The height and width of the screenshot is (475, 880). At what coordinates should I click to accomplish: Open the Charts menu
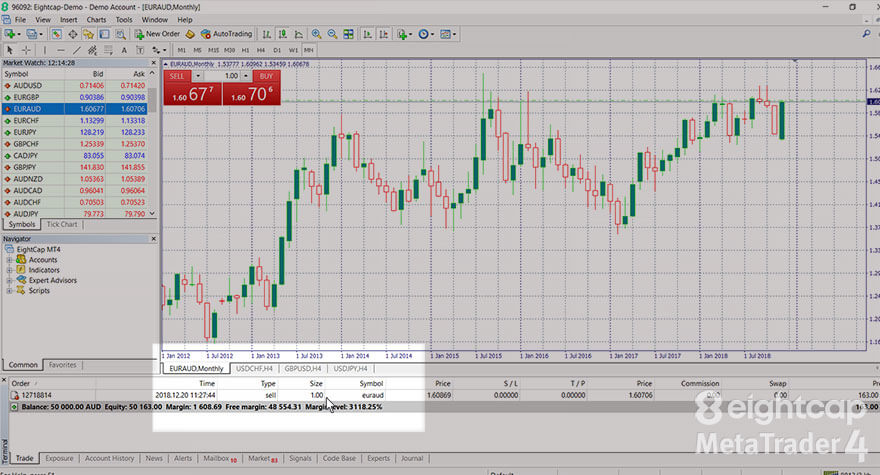(97, 20)
